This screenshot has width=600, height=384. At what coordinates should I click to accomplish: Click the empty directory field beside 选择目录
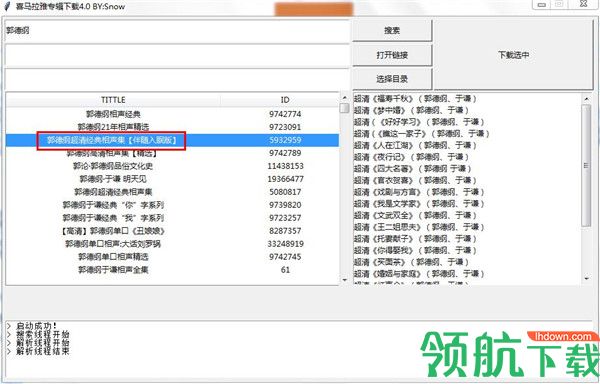click(x=178, y=80)
